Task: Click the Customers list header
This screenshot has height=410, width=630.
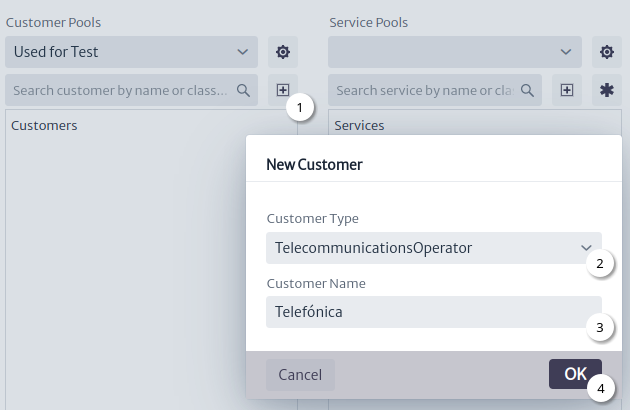Action: pos(44,125)
